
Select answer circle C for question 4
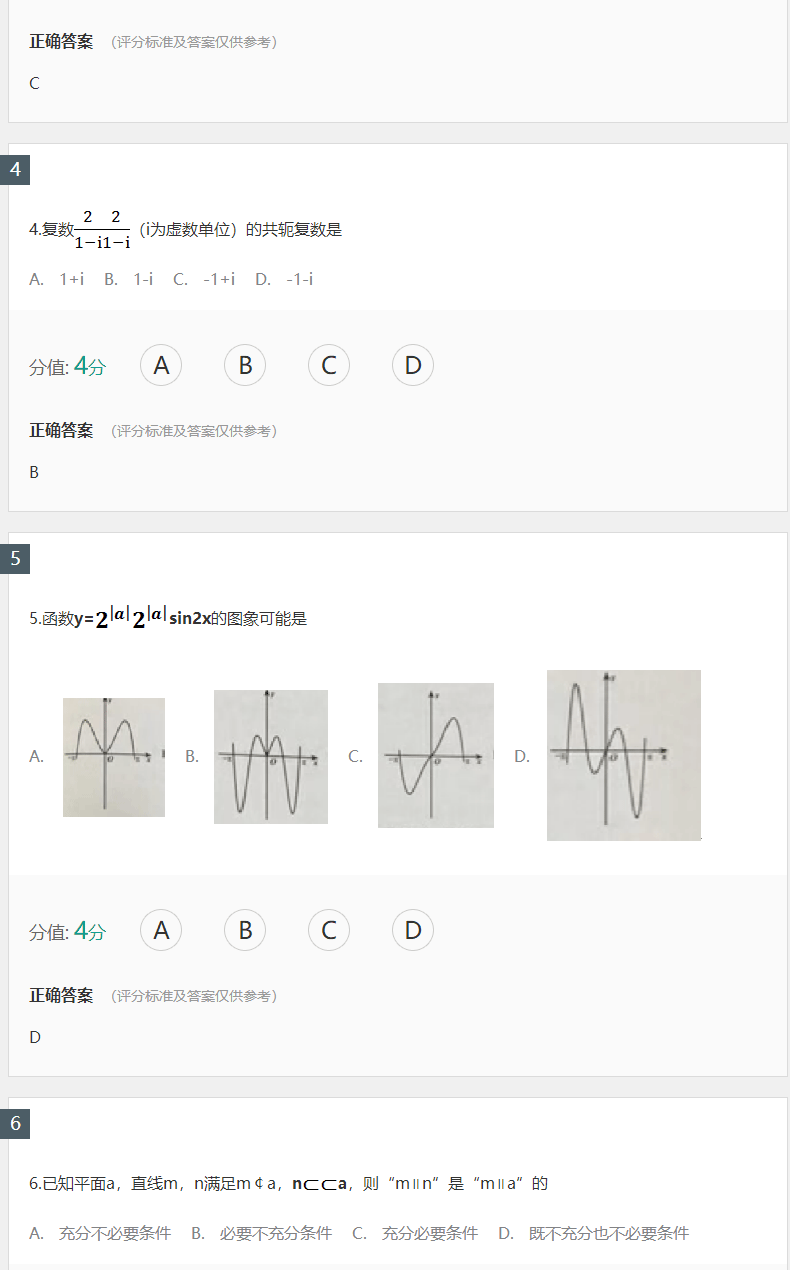[x=328, y=365]
